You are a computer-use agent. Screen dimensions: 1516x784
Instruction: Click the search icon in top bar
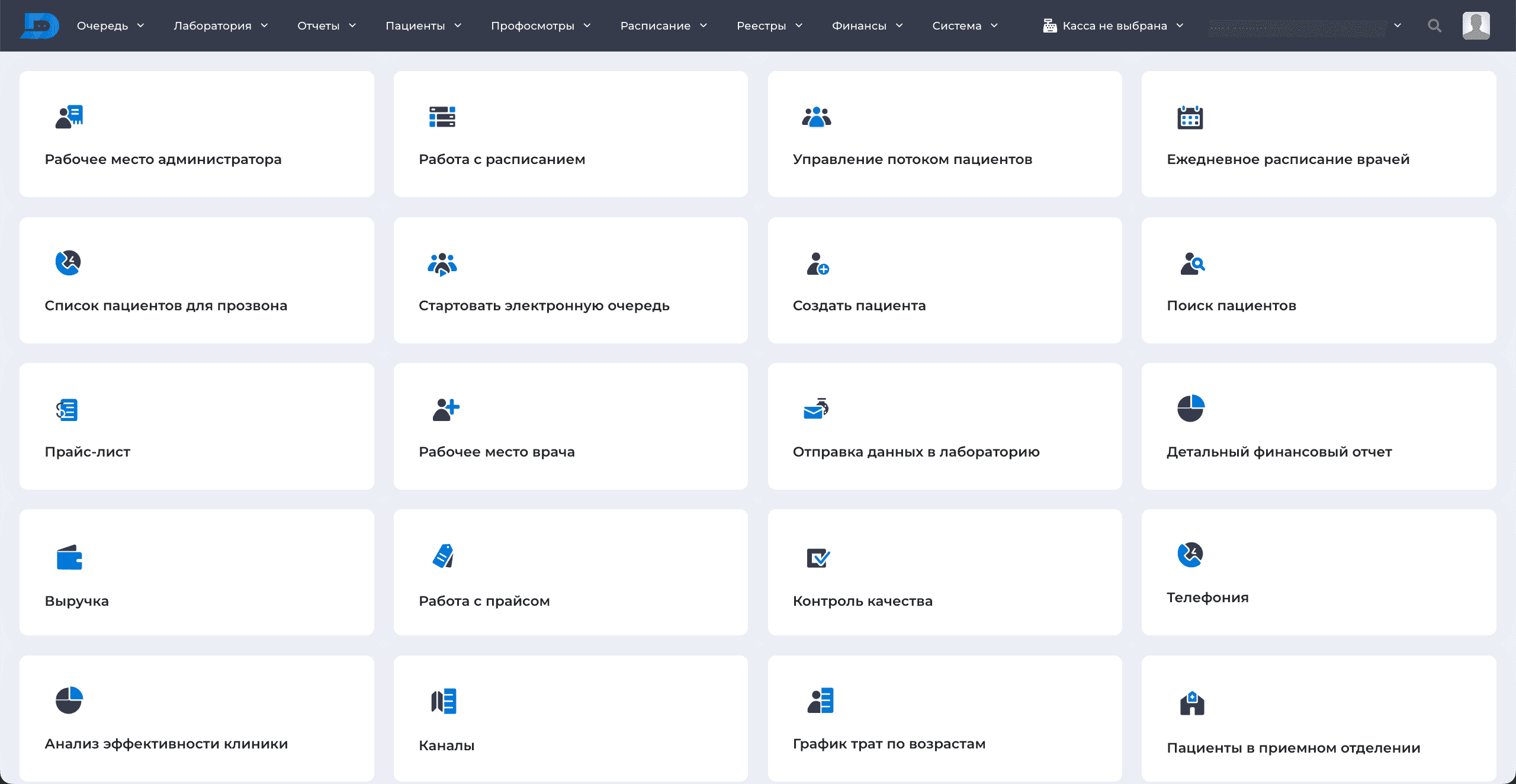click(1434, 25)
